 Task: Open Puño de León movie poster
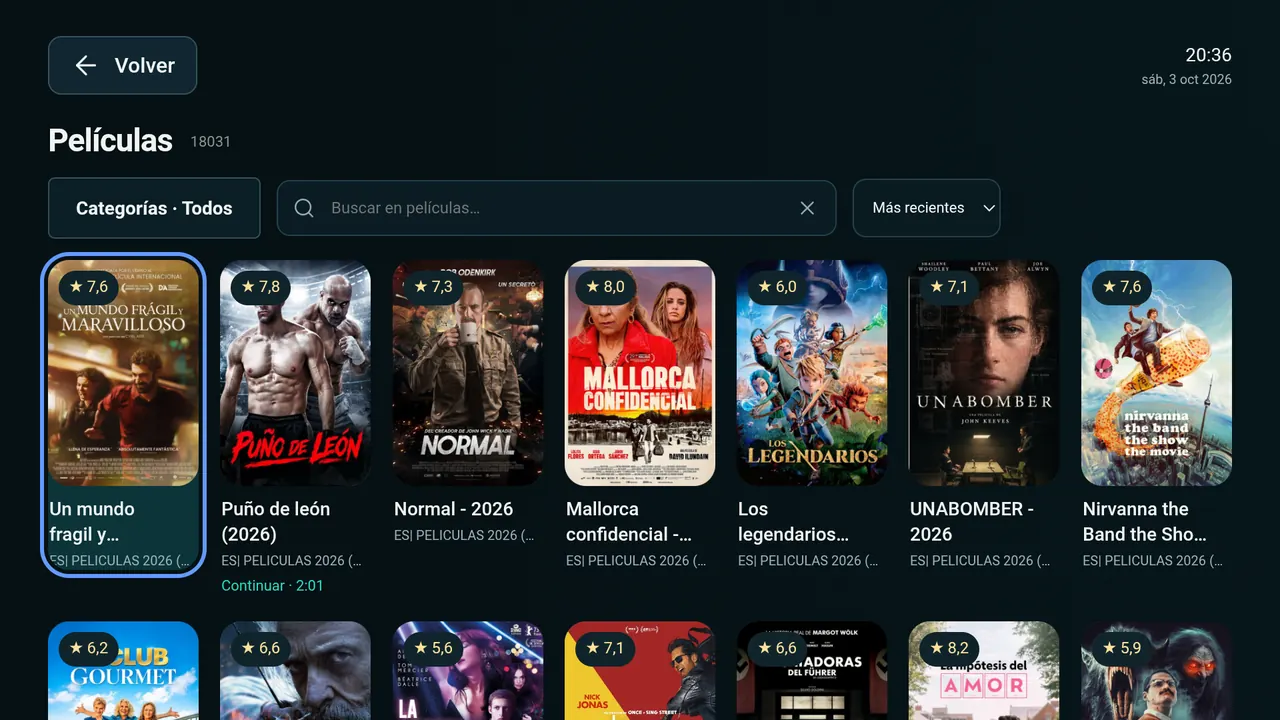tap(296, 373)
